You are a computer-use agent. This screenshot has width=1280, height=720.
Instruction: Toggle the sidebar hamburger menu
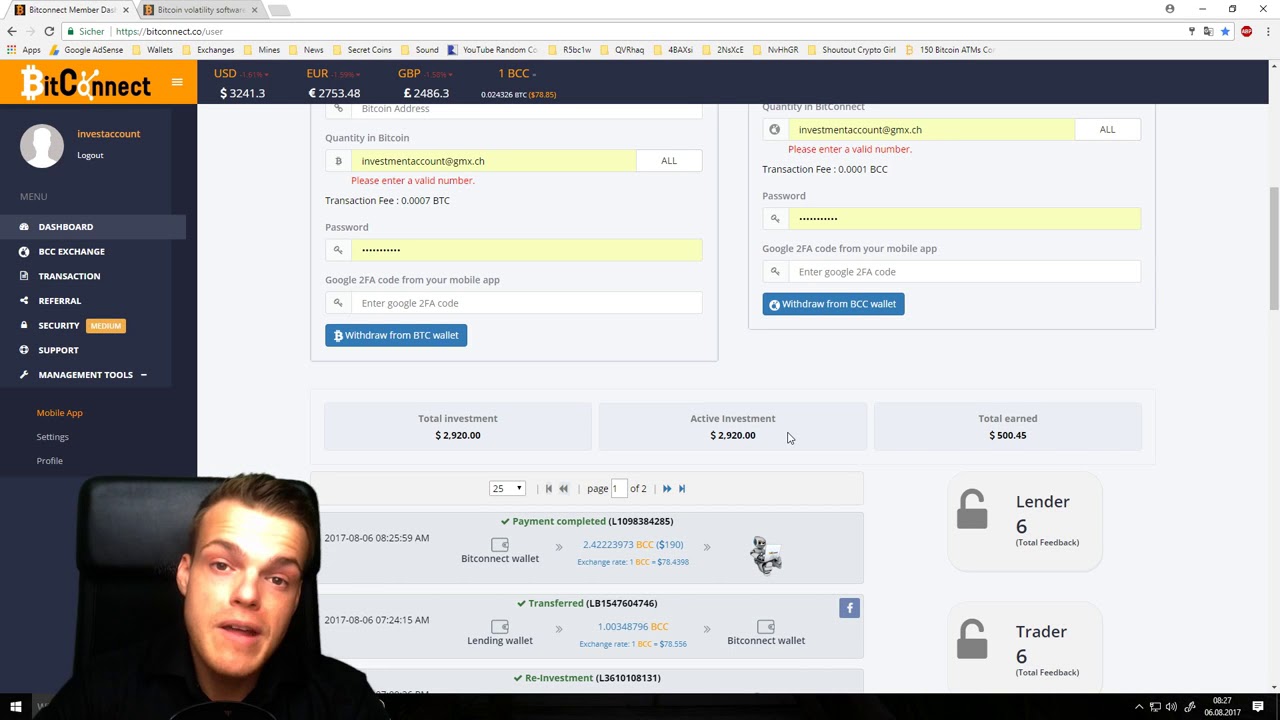click(177, 82)
